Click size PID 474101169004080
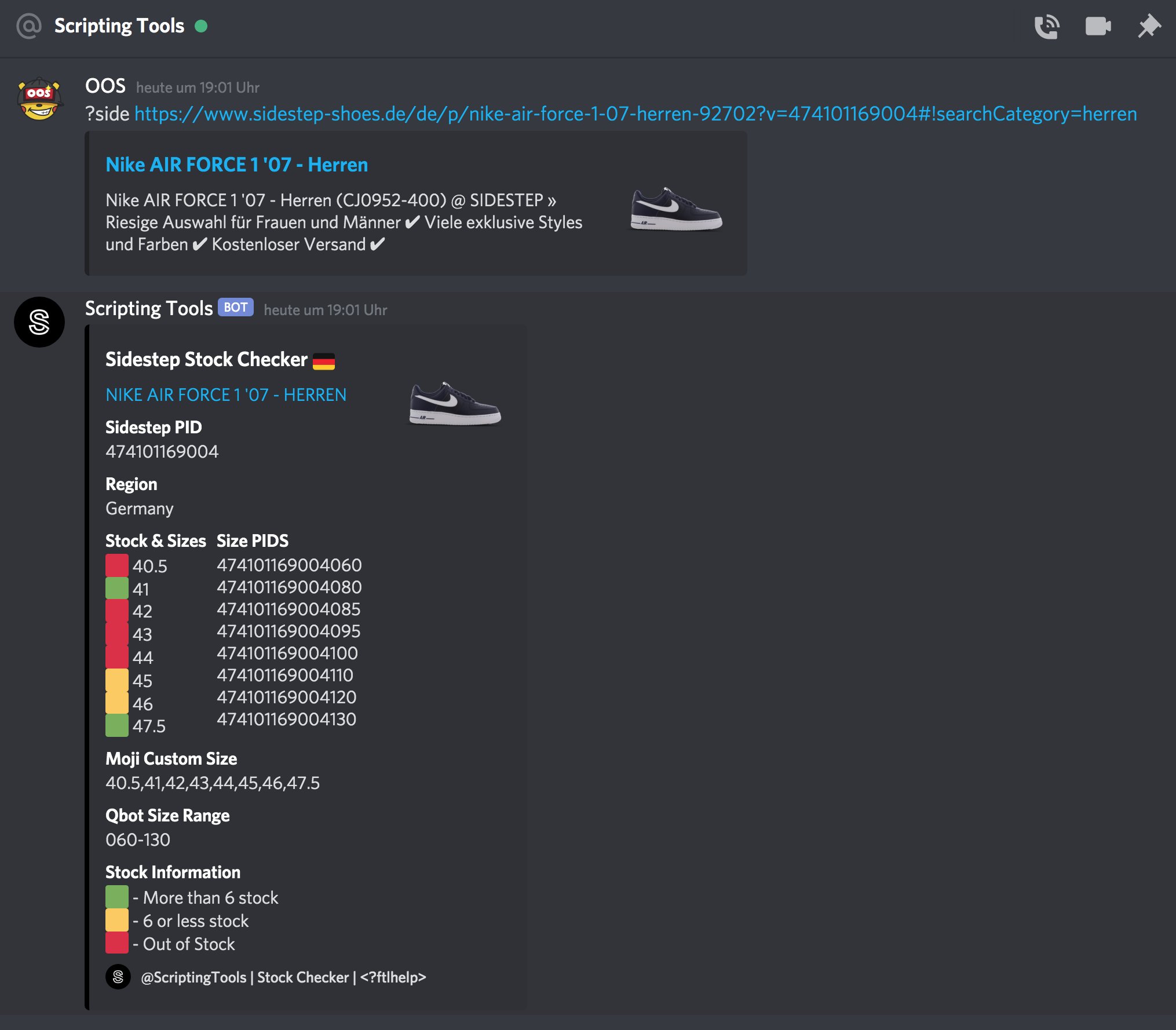Image resolution: width=1176 pixels, height=1030 pixels. coord(289,587)
